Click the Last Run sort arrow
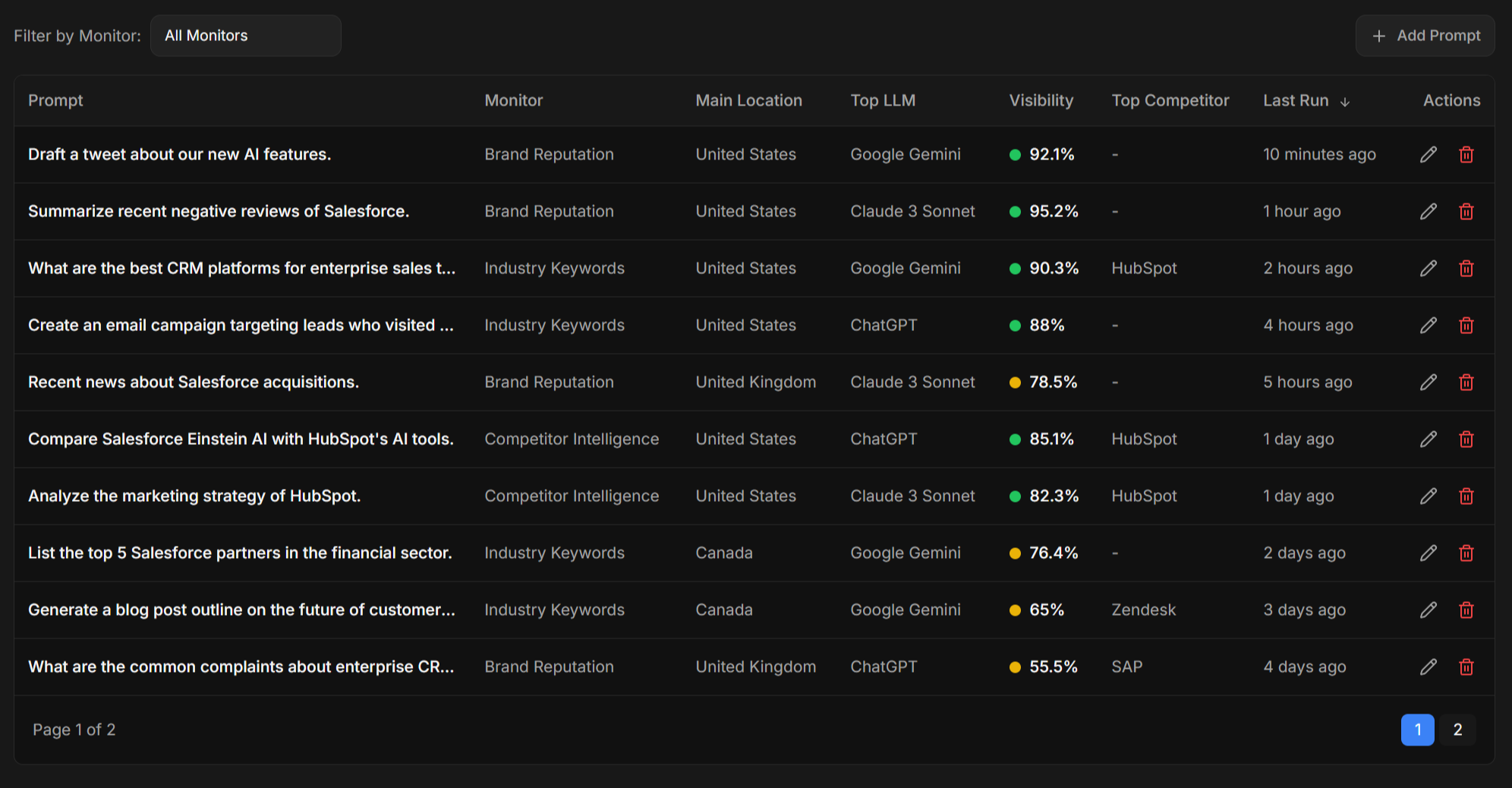 tap(1345, 102)
